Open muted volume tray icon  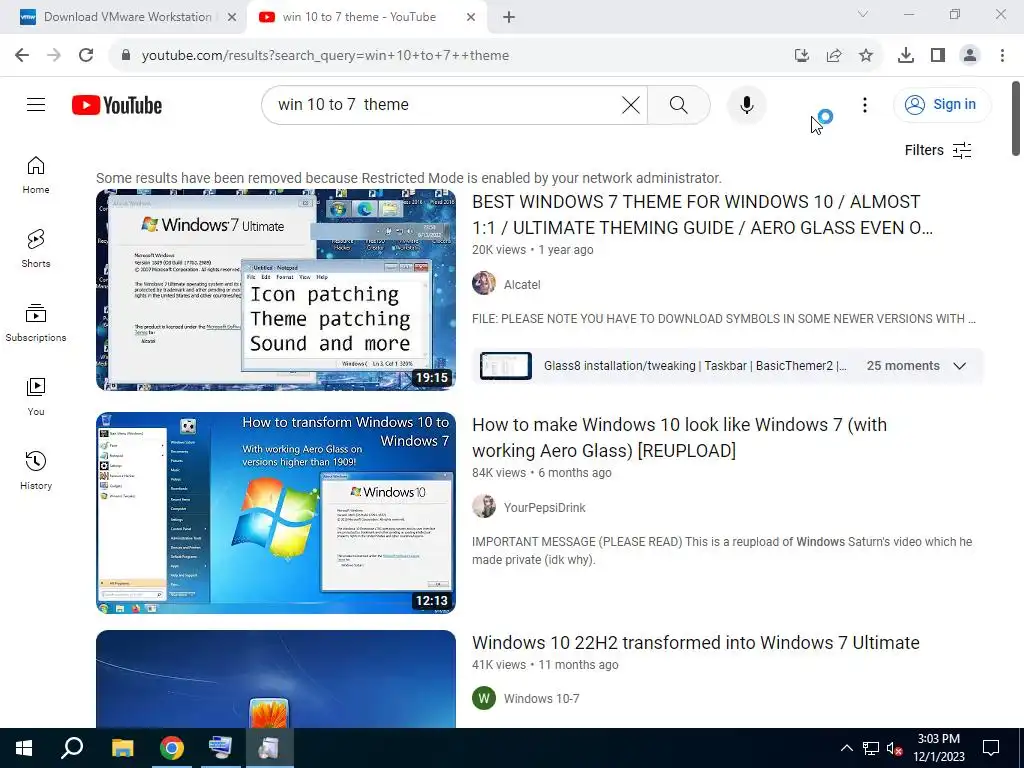(894, 748)
